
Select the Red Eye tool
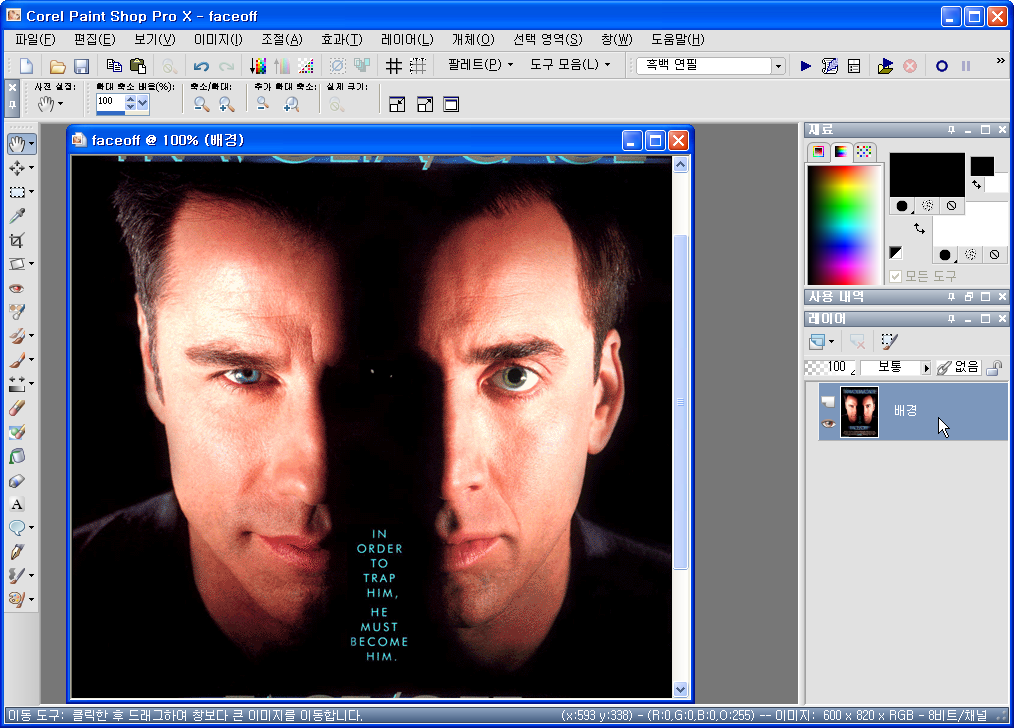point(17,288)
